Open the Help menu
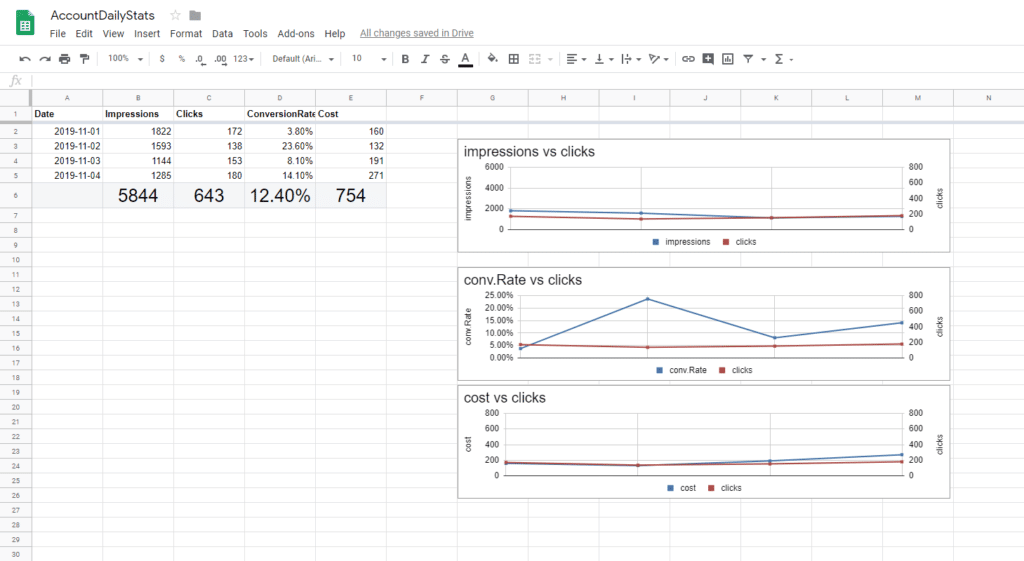 [334, 33]
